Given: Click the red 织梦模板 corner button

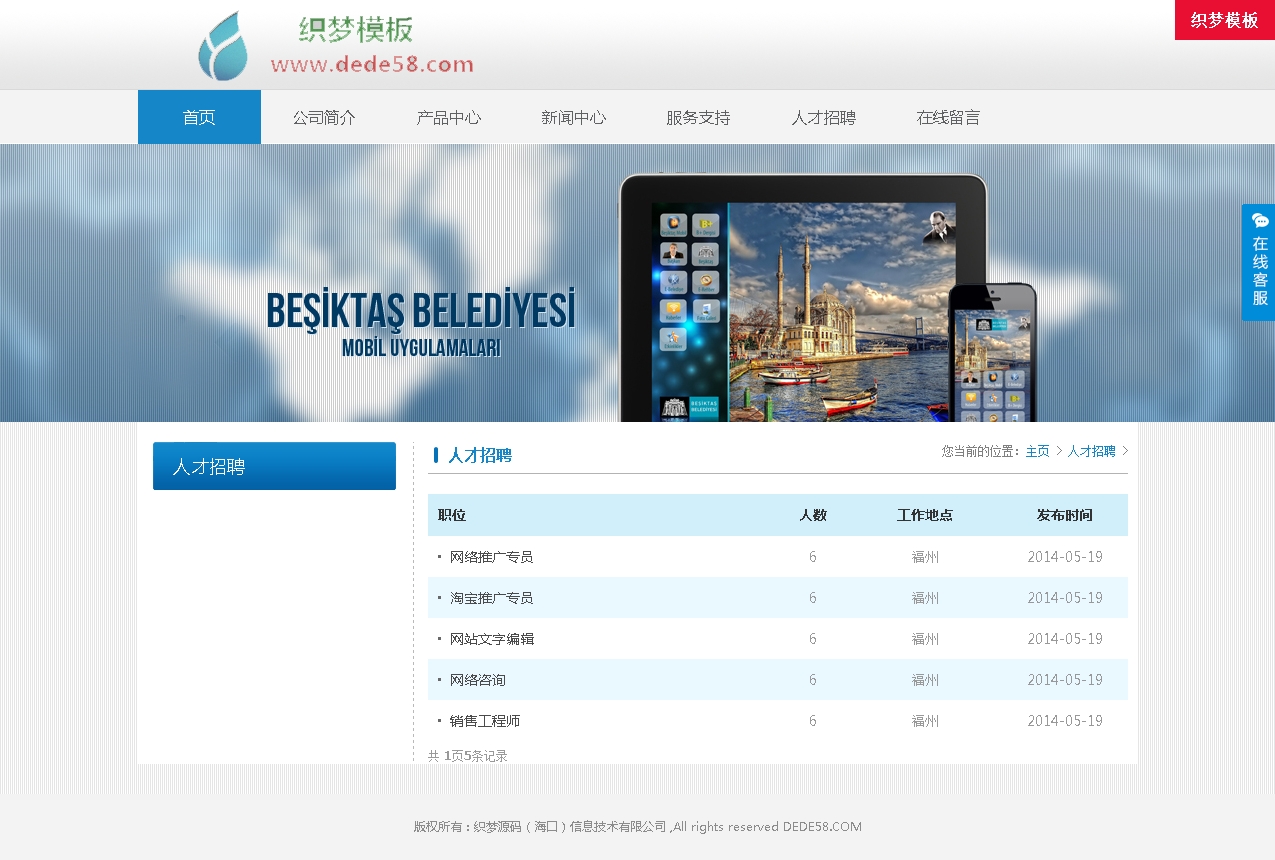Looking at the screenshot, I should click(1225, 20).
